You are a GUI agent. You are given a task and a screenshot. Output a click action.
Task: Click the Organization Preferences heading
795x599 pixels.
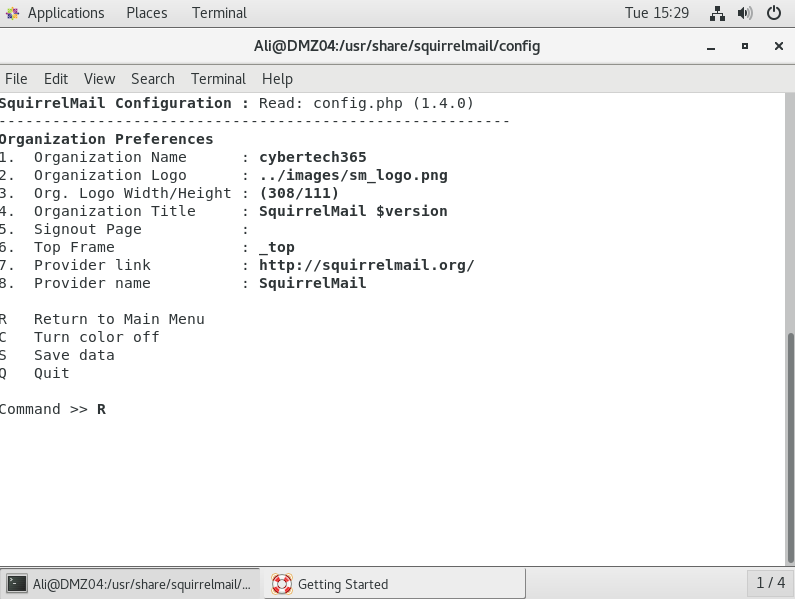click(x=106, y=139)
